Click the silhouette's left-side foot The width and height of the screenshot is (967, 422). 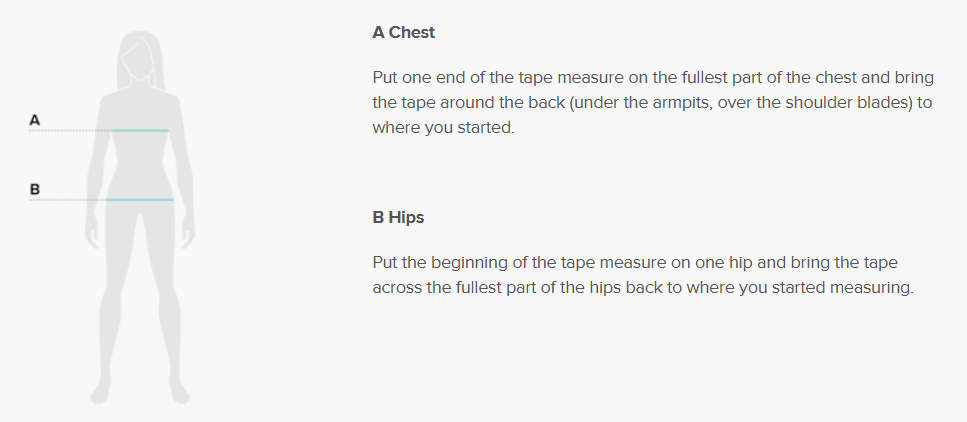[101, 391]
